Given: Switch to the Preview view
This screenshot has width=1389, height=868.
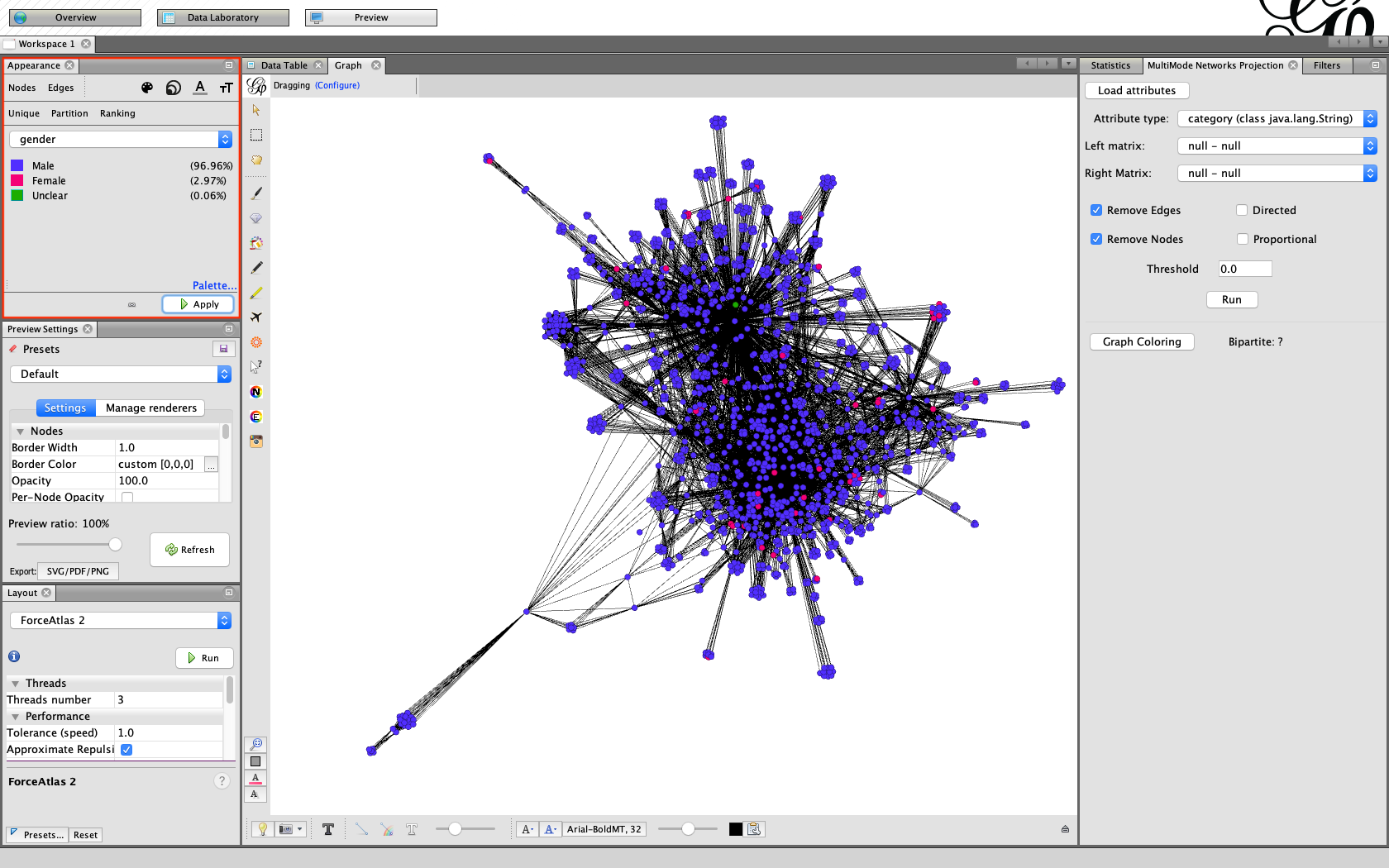Looking at the screenshot, I should (371, 17).
